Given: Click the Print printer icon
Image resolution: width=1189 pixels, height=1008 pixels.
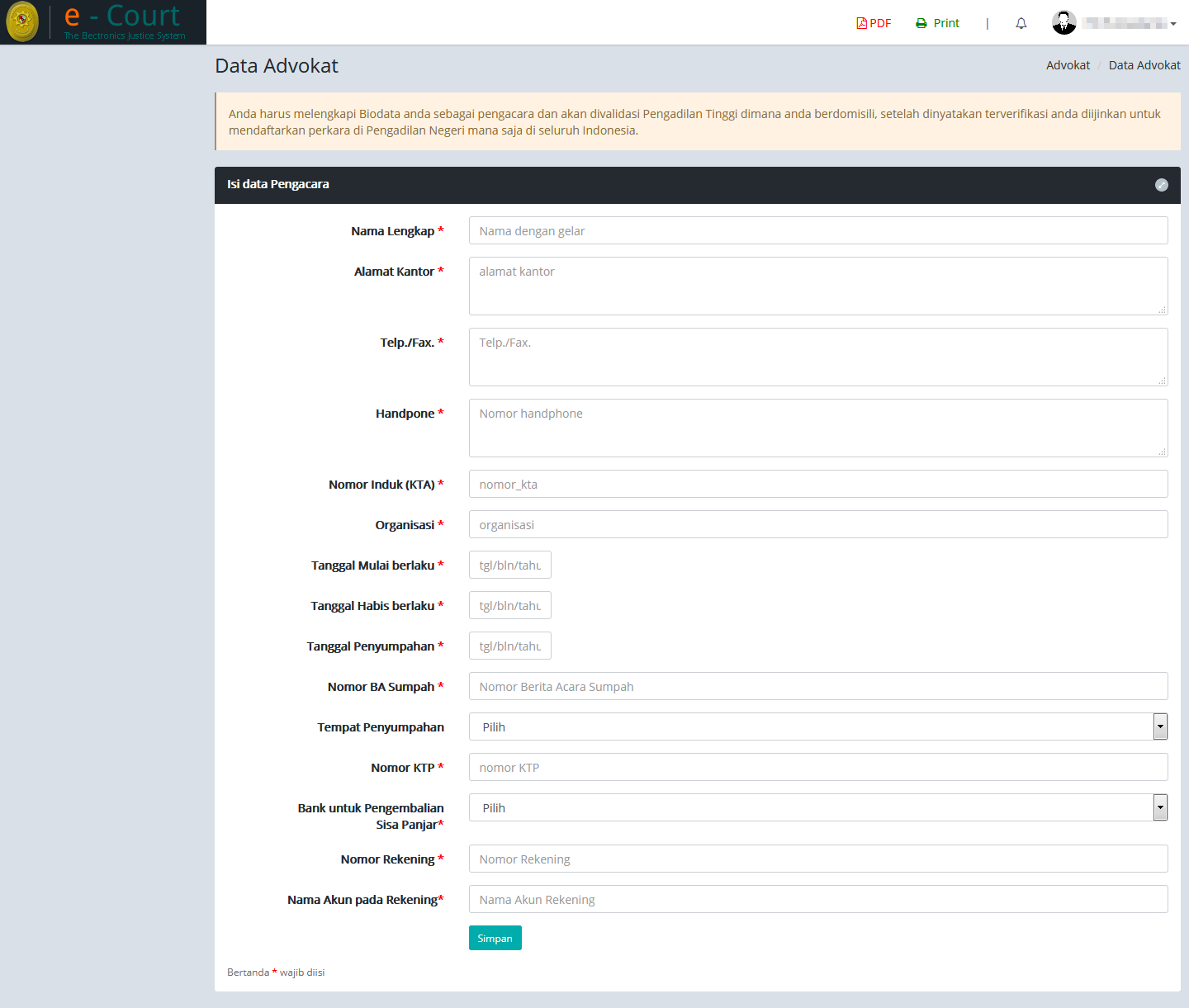Looking at the screenshot, I should [921, 23].
